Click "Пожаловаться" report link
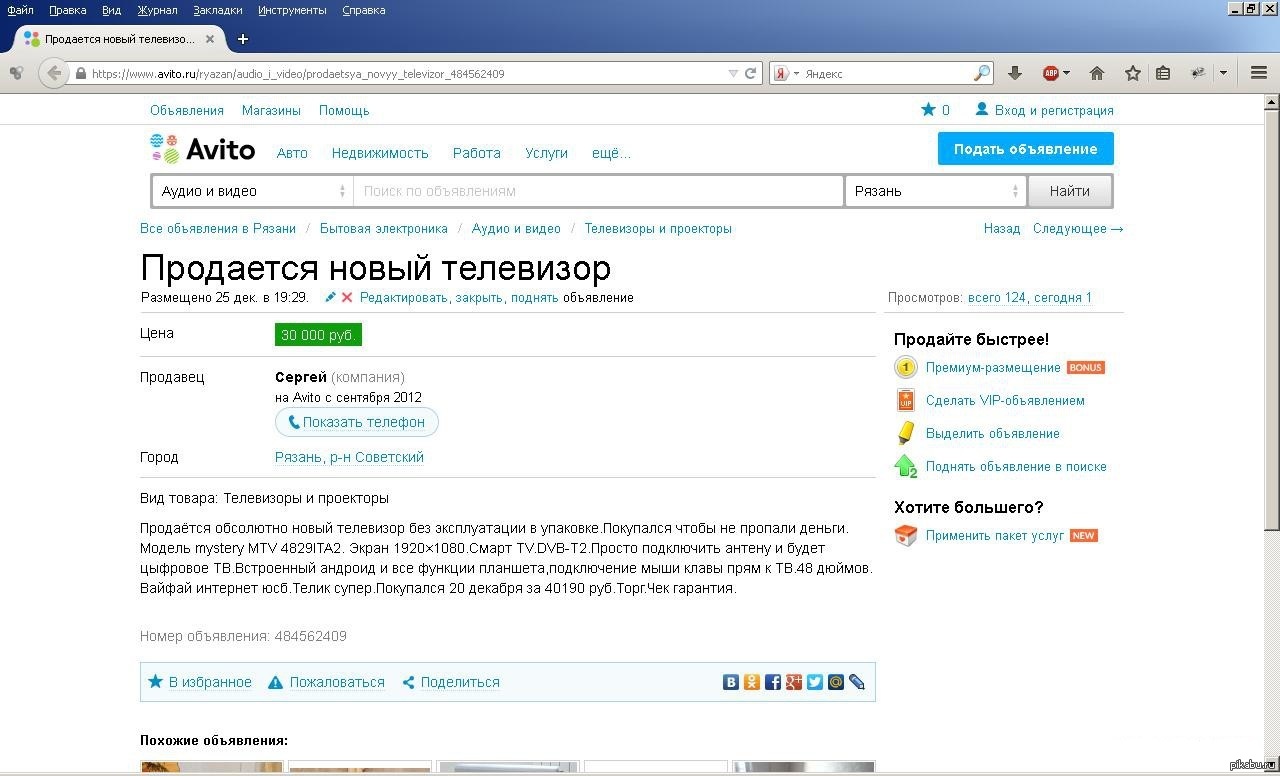 336,682
